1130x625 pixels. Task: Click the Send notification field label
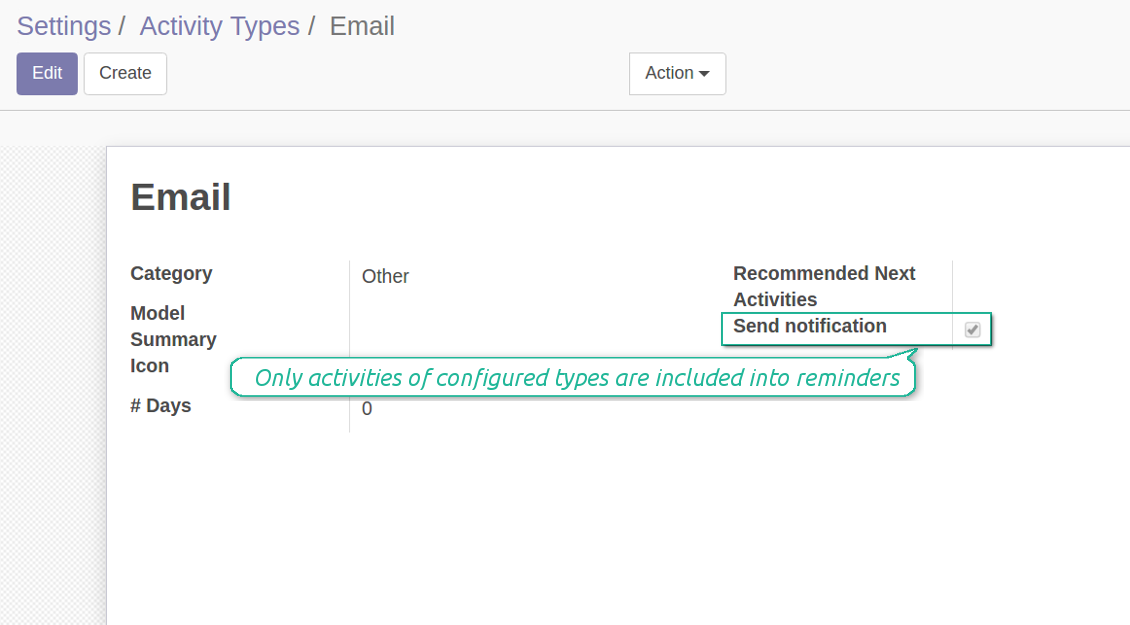(x=810, y=326)
